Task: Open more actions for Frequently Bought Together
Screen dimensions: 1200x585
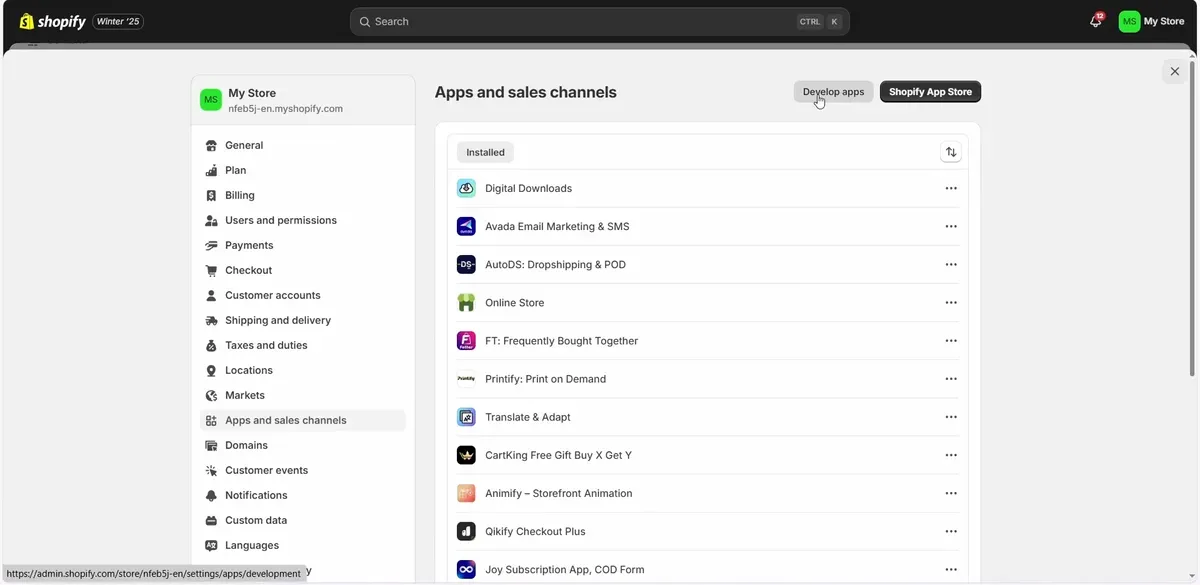Action: coord(951,340)
